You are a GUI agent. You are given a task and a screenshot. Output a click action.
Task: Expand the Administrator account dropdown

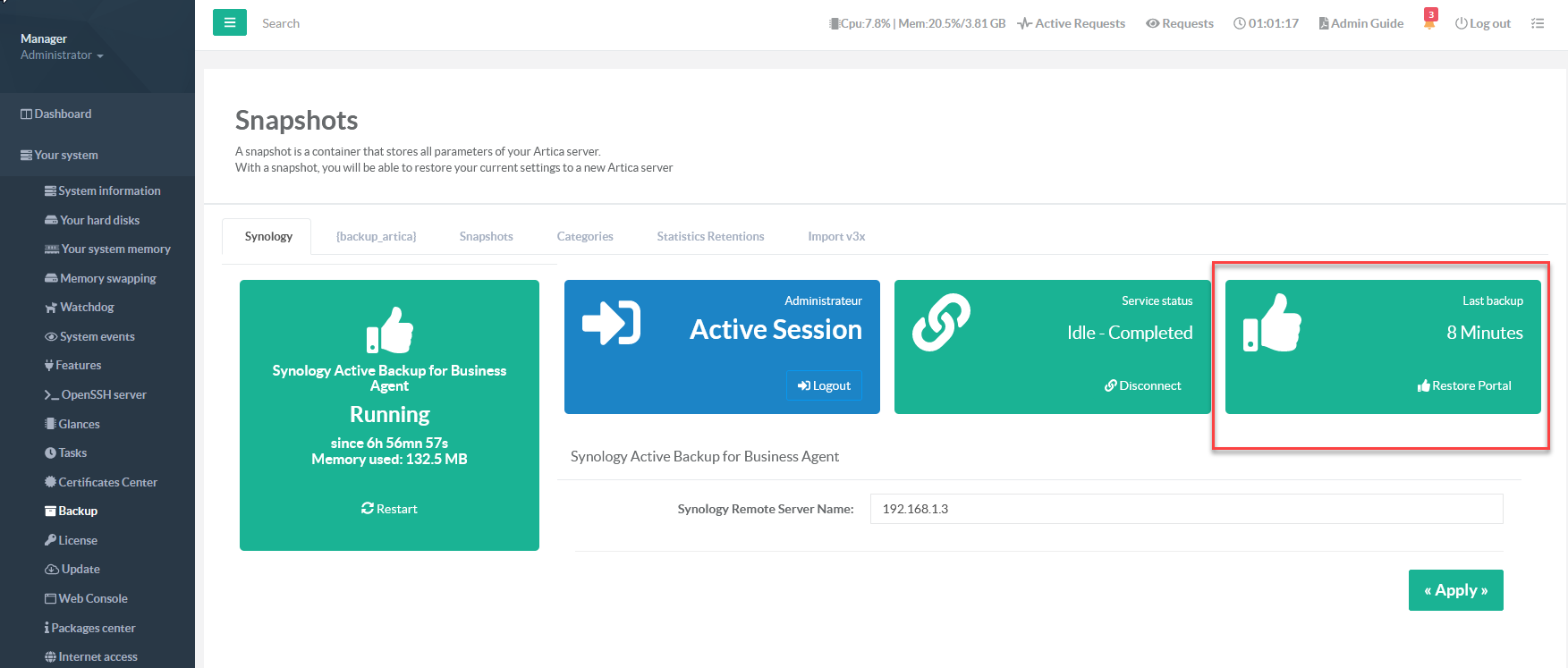[x=62, y=55]
